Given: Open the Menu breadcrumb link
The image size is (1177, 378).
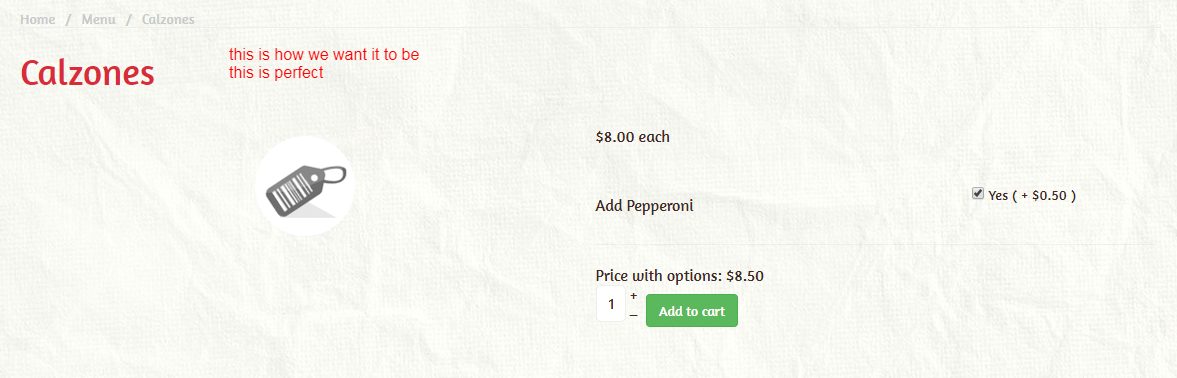Looking at the screenshot, I should tap(98, 20).
